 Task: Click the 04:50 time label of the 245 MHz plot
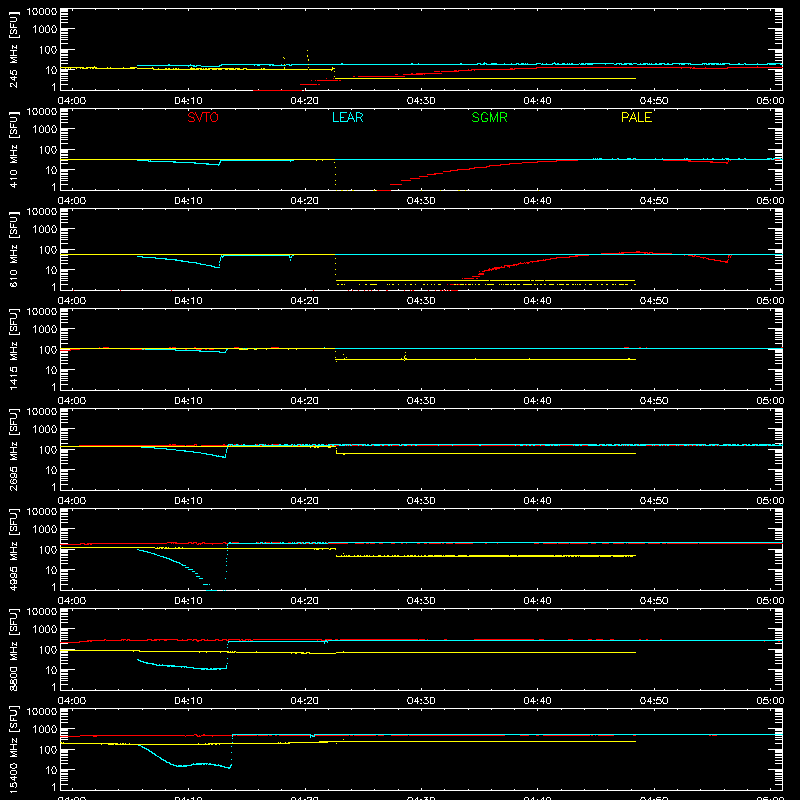pos(654,101)
